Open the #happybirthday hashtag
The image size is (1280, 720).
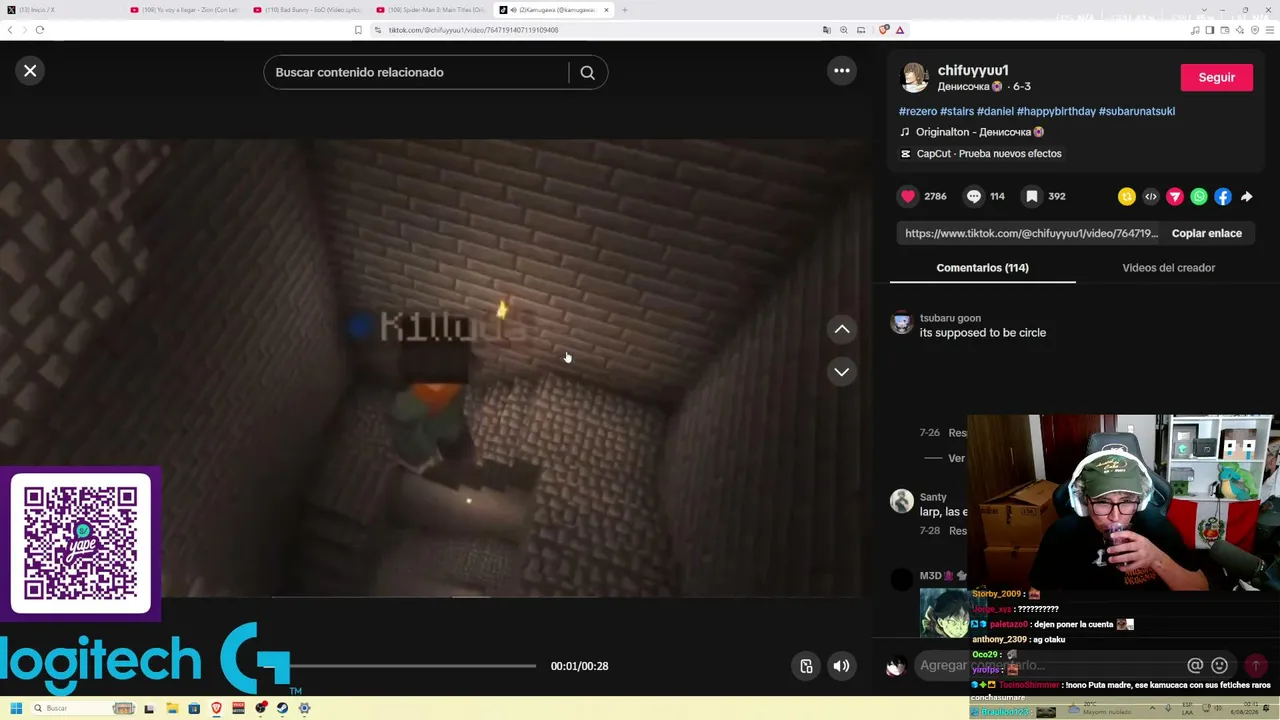1056,111
